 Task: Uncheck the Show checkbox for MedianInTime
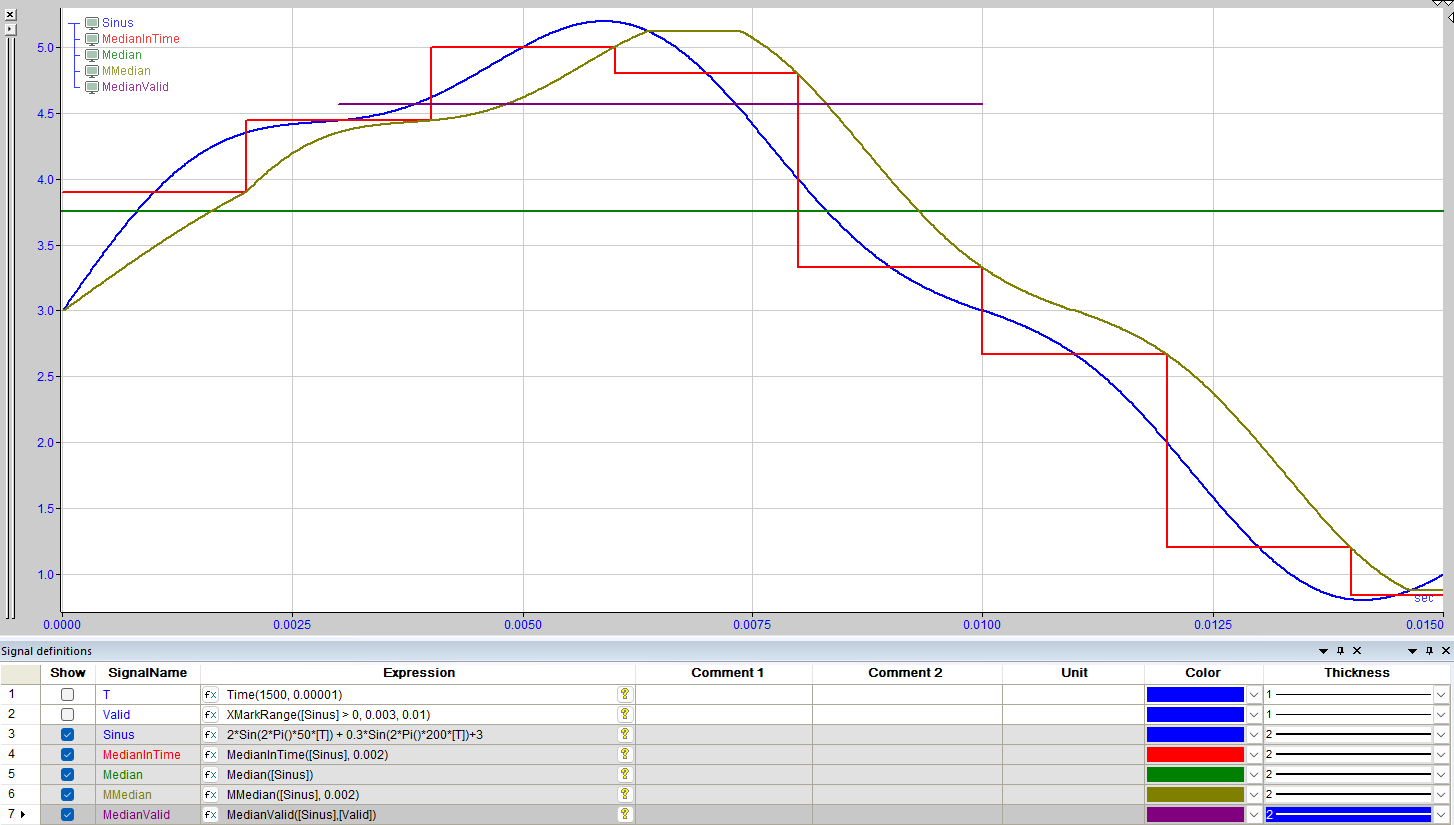coord(67,754)
